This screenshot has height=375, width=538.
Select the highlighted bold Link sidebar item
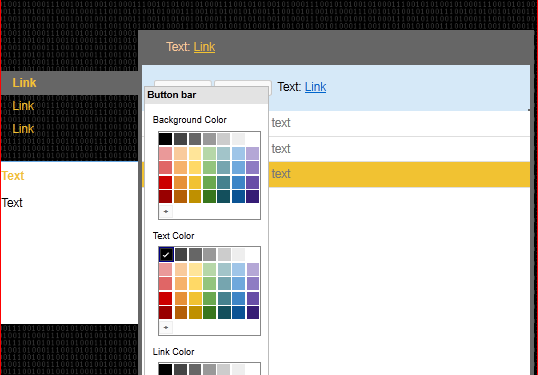24,83
